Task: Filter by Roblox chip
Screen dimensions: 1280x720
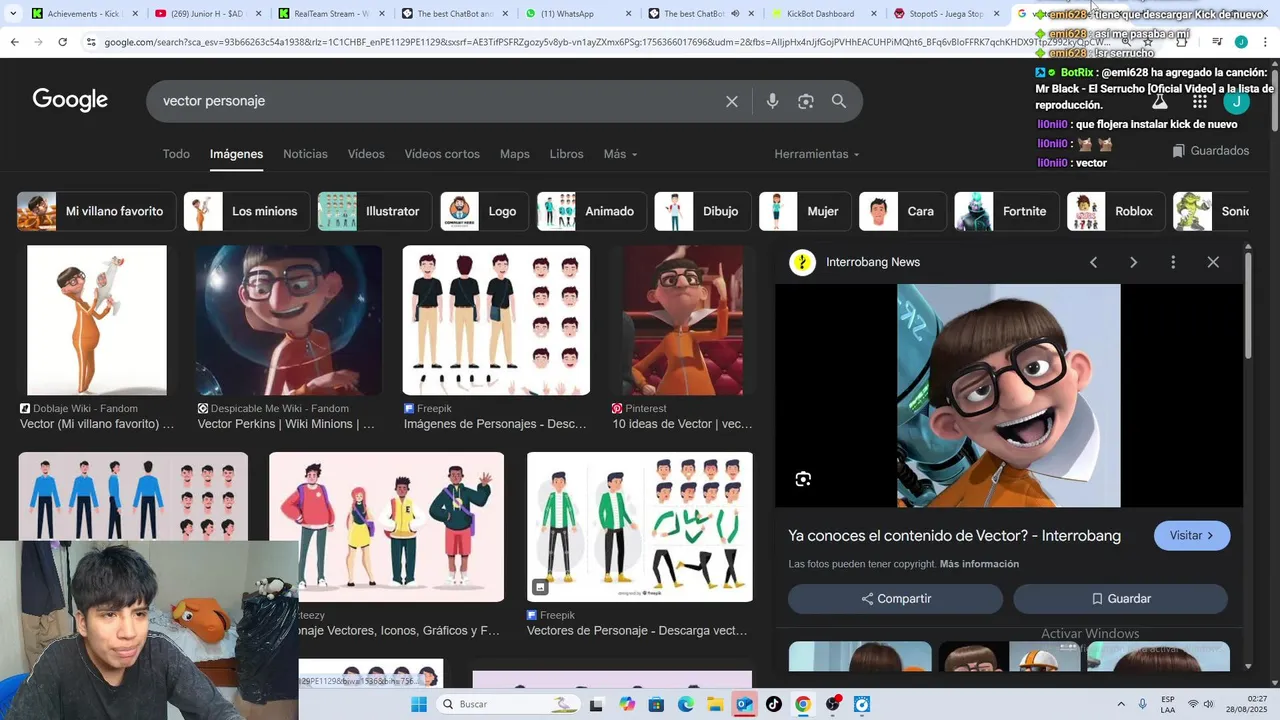Action: click(x=1116, y=211)
